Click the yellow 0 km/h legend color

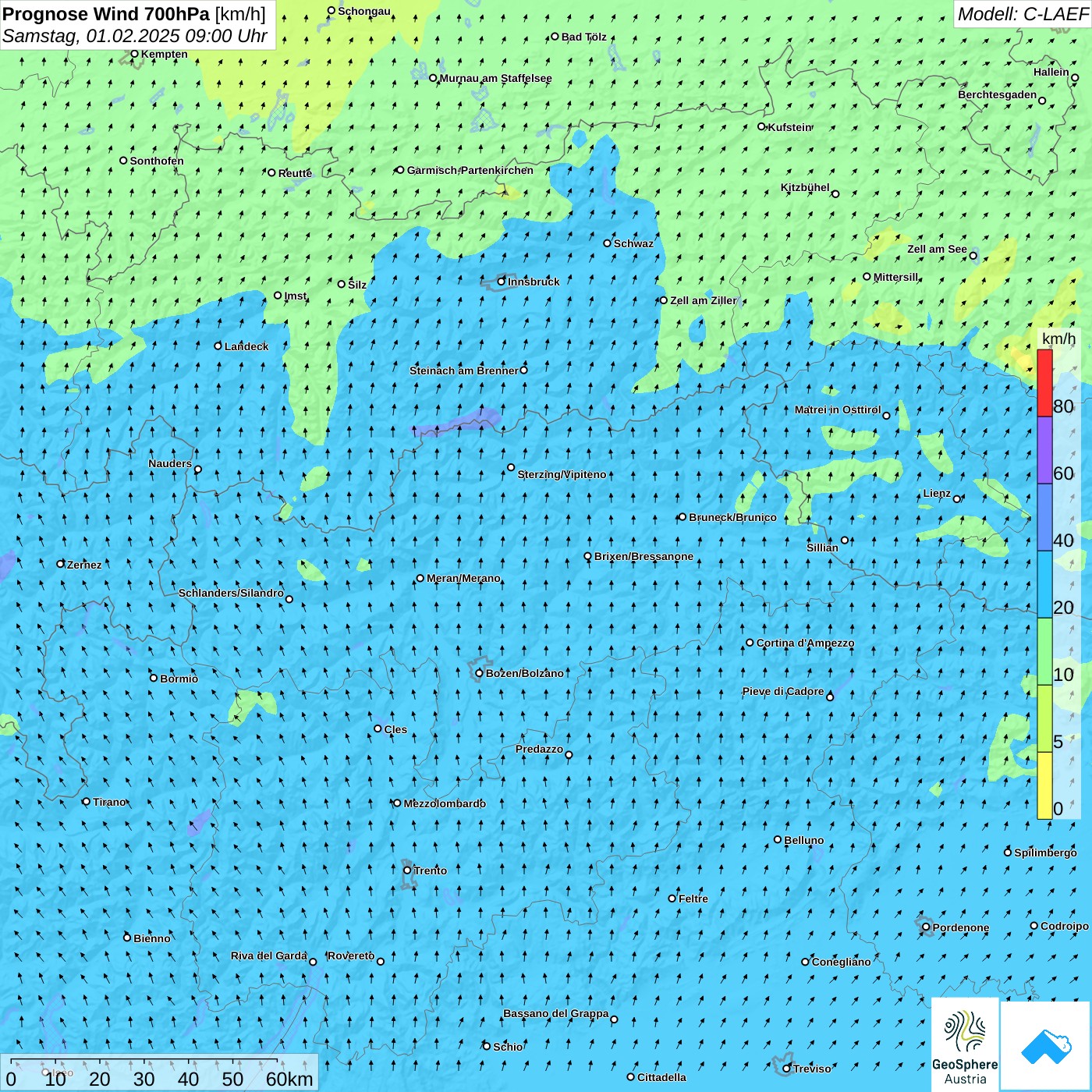point(1044,785)
